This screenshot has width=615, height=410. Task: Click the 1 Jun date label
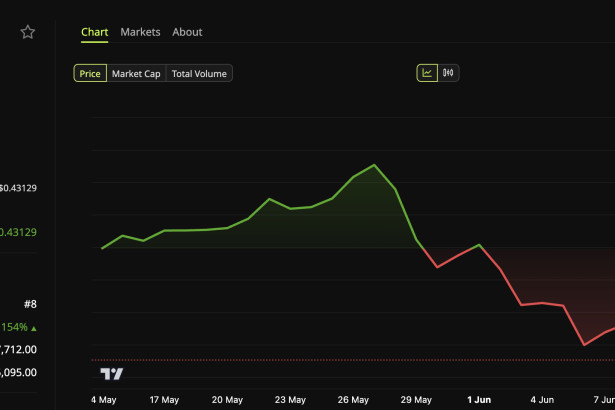tap(479, 400)
